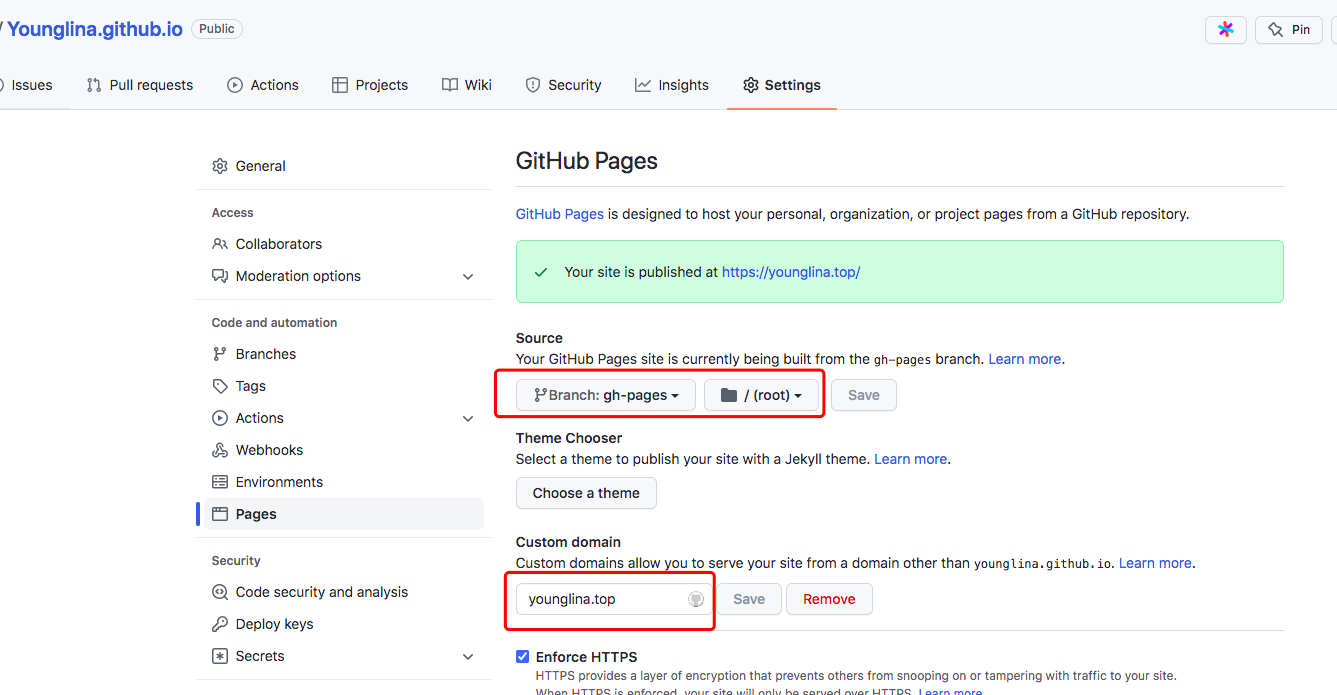The image size is (1337, 695).
Task: Click the red Remove button
Action: 829,599
